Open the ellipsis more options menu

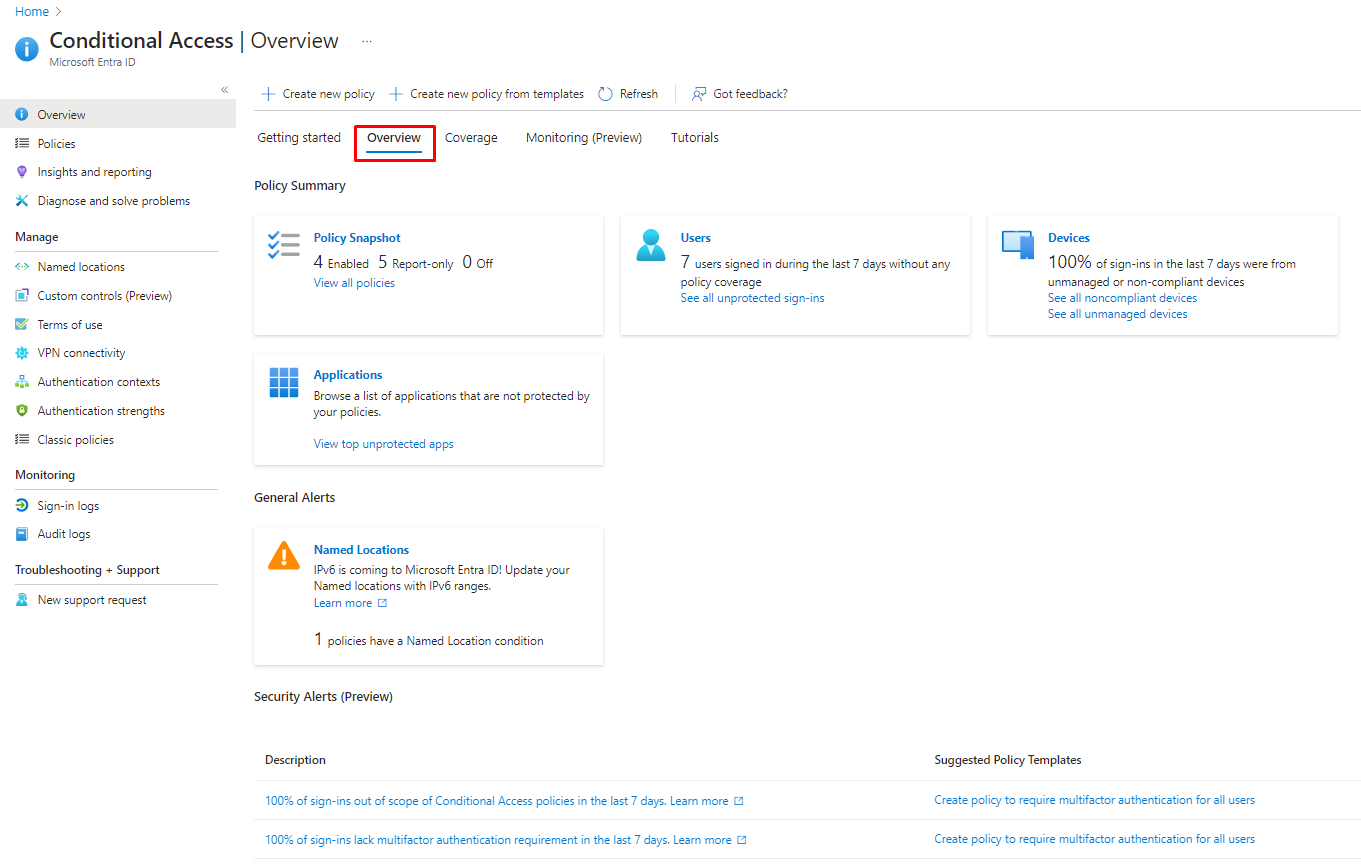click(367, 42)
